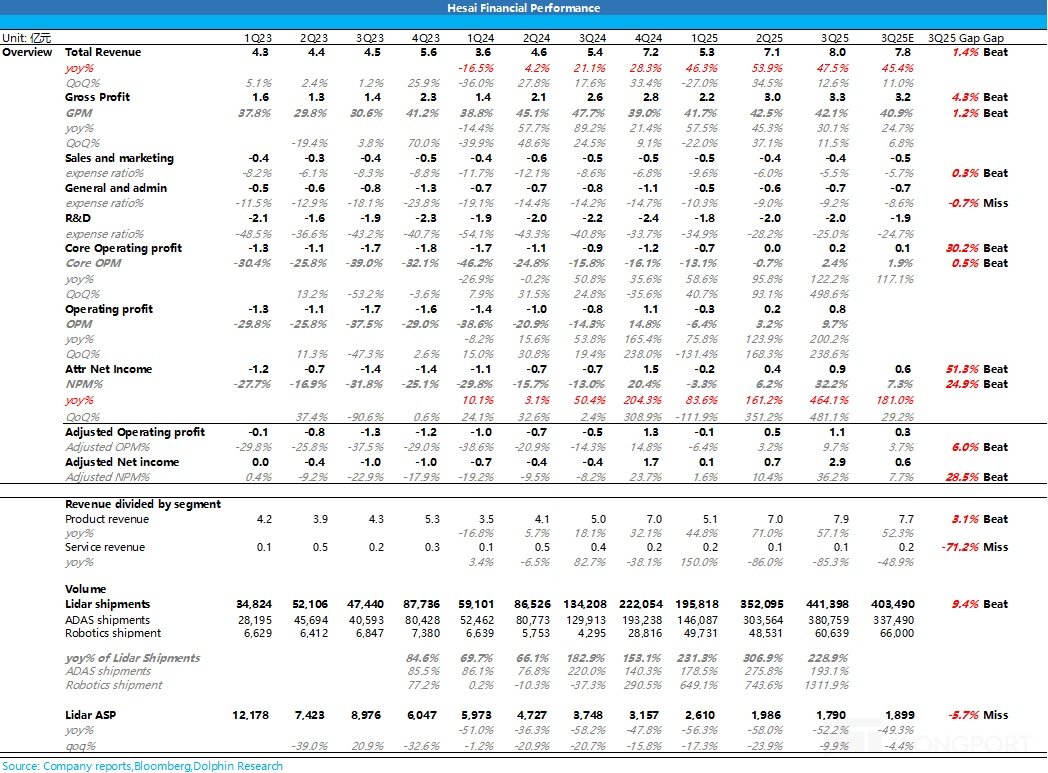Image resolution: width=1048 pixels, height=773 pixels.
Task: Click the Sales and marketing row label
Action: pos(119,158)
